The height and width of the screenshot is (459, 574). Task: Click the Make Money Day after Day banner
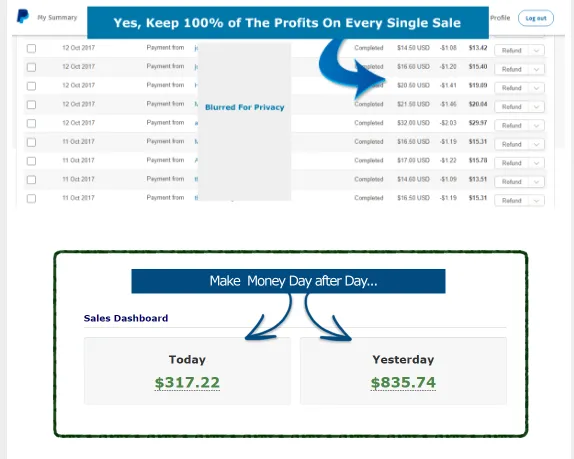[x=288, y=281]
